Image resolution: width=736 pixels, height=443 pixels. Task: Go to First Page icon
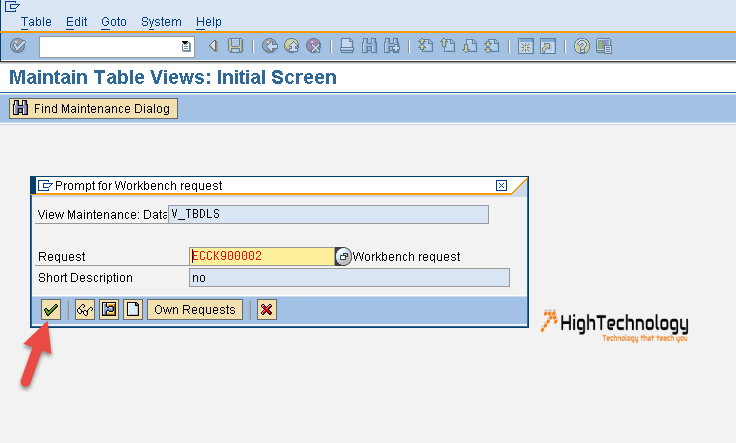[426, 46]
